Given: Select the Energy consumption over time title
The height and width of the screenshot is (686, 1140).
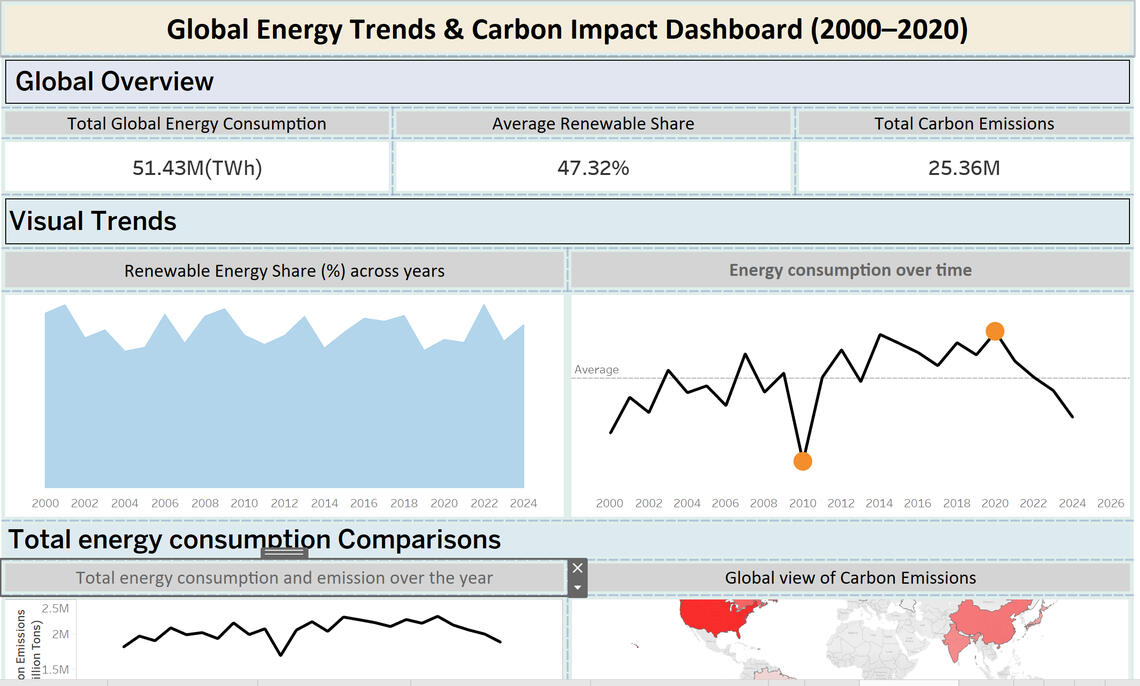Looking at the screenshot, I should (850, 270).
